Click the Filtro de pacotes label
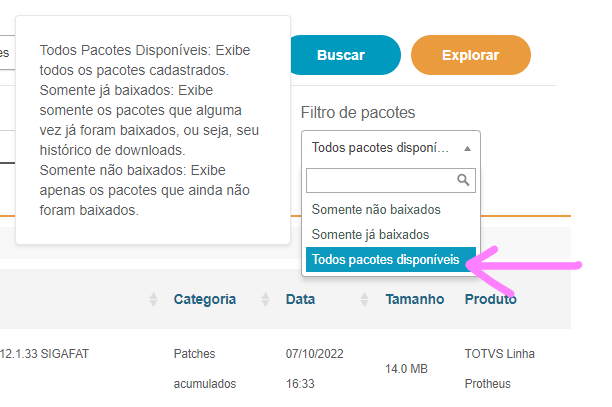Viewport: 612px width, 407px height. 357,112
